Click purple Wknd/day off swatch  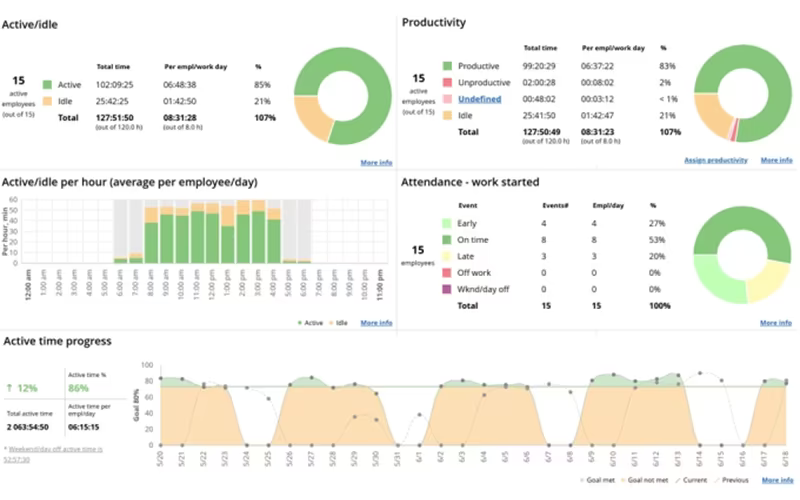point(446,289)
